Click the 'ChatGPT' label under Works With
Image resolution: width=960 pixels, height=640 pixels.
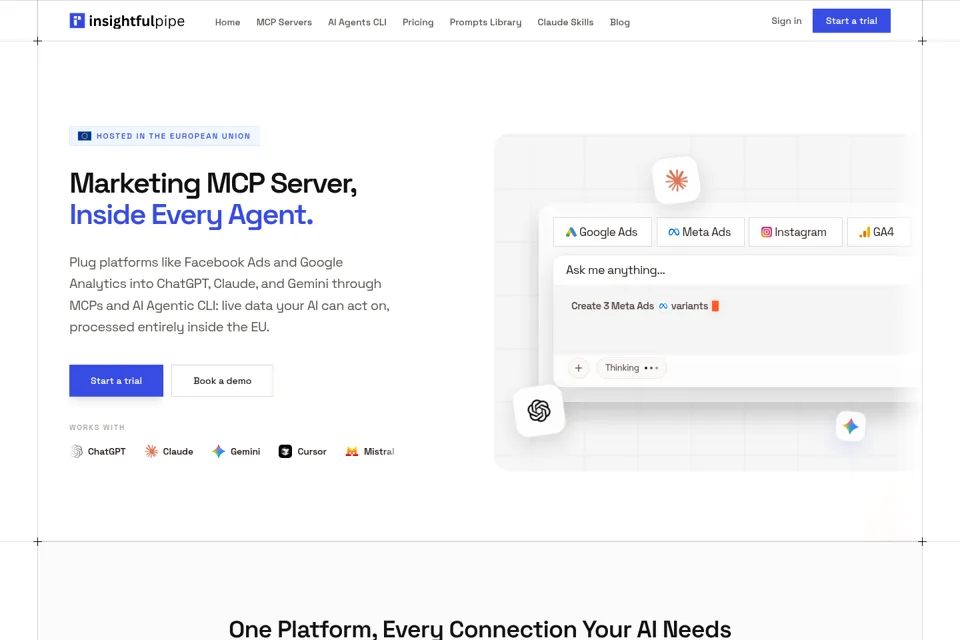pyautogui.click(x=107, y=451)
